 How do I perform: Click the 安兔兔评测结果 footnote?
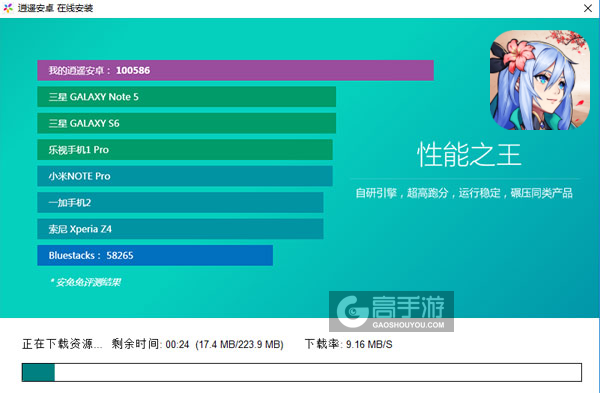point(85,282)
